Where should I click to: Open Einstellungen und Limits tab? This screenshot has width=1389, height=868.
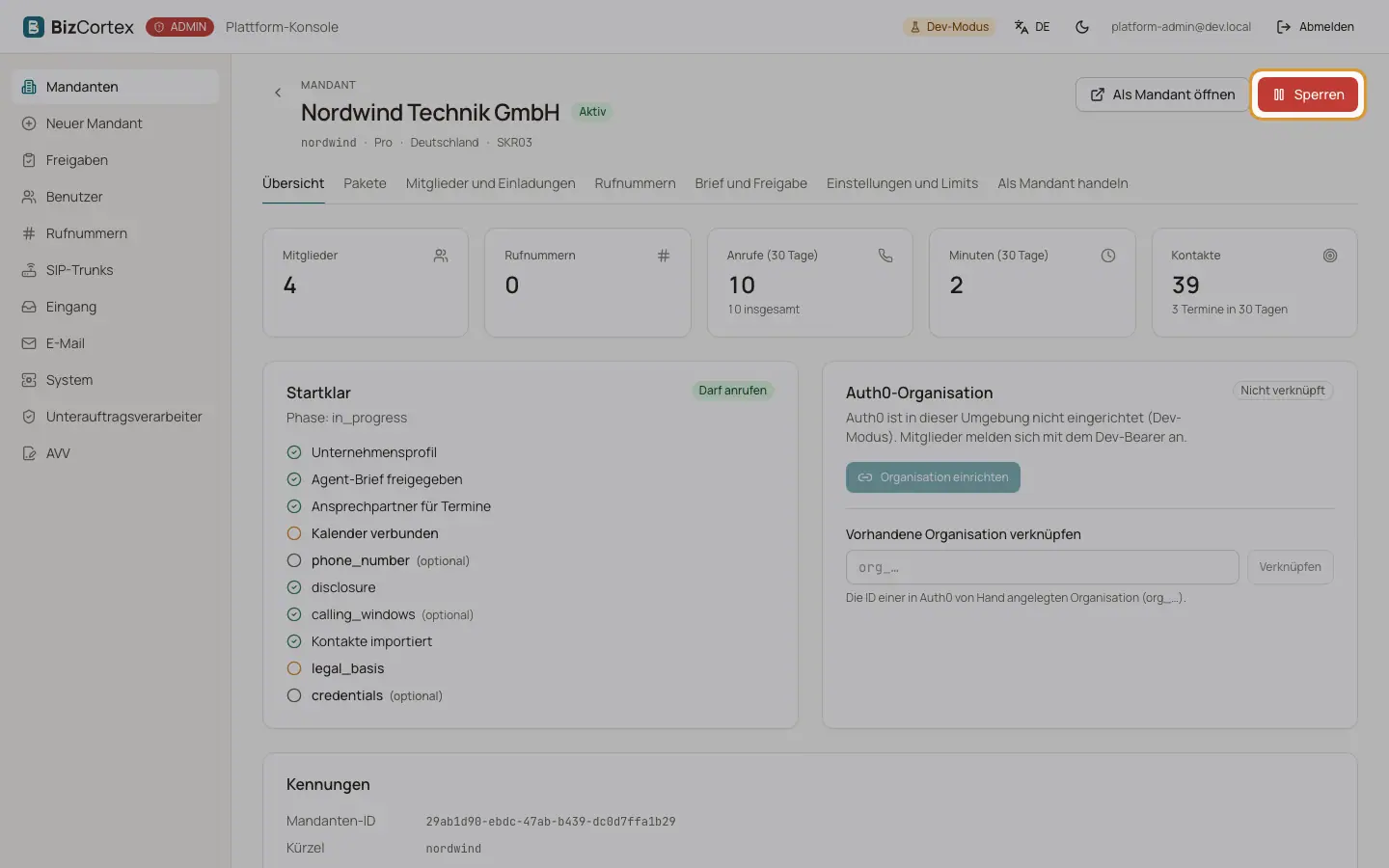coord(902,183)
